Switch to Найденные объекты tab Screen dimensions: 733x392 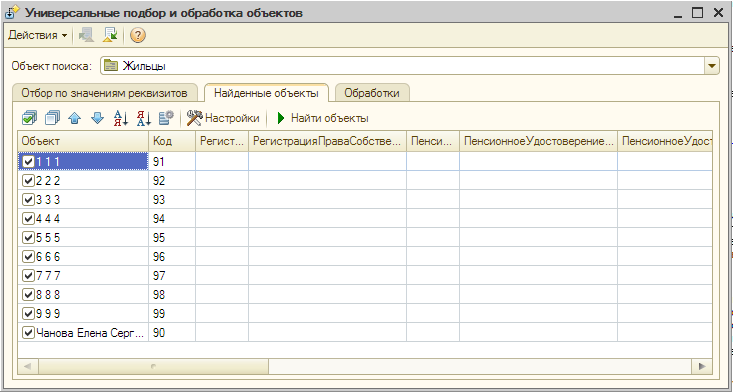[x=266, y=93]
